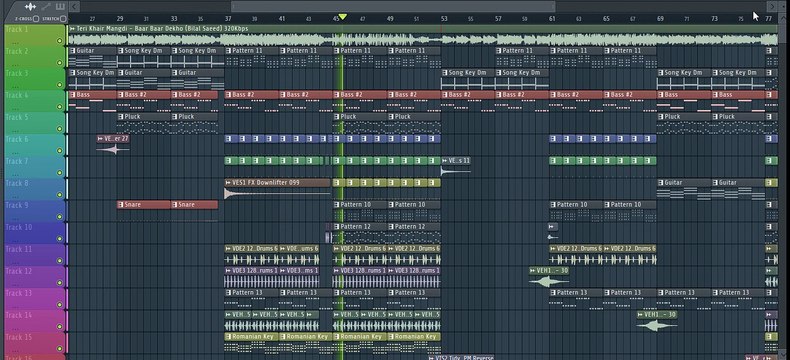
Task: Select the Track 15 header label
Action: coord(19,337)
